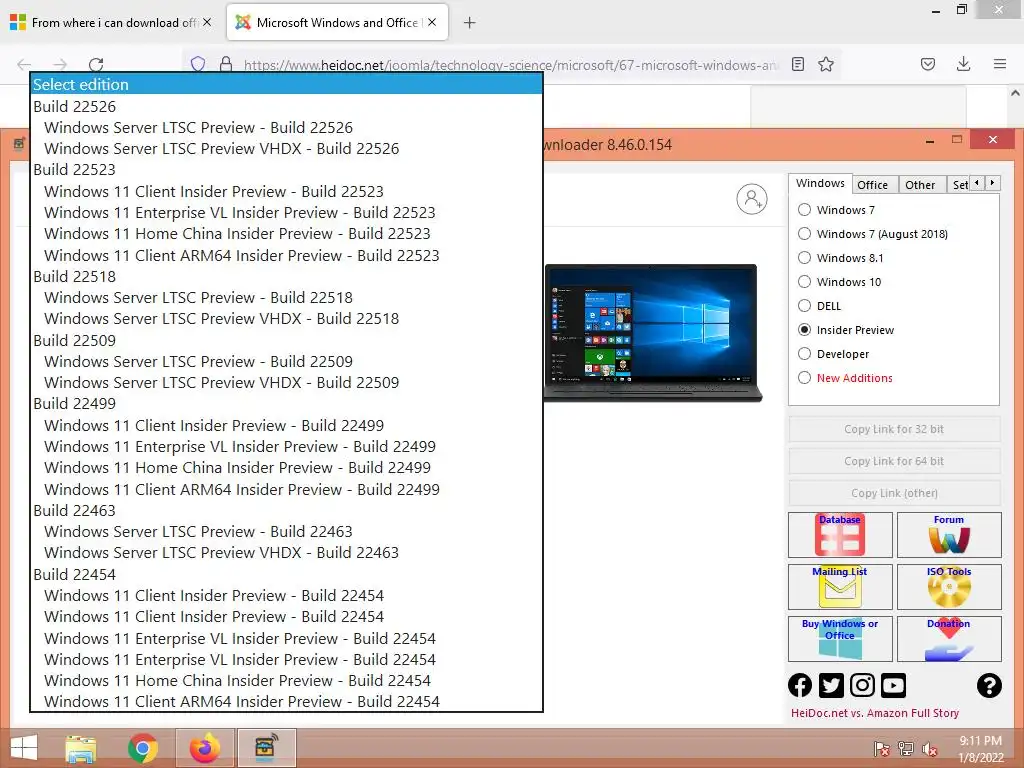This screenshot has height=768, width=1024.
Task: Click Build 22509 group heading
Action: click(287, 340)
